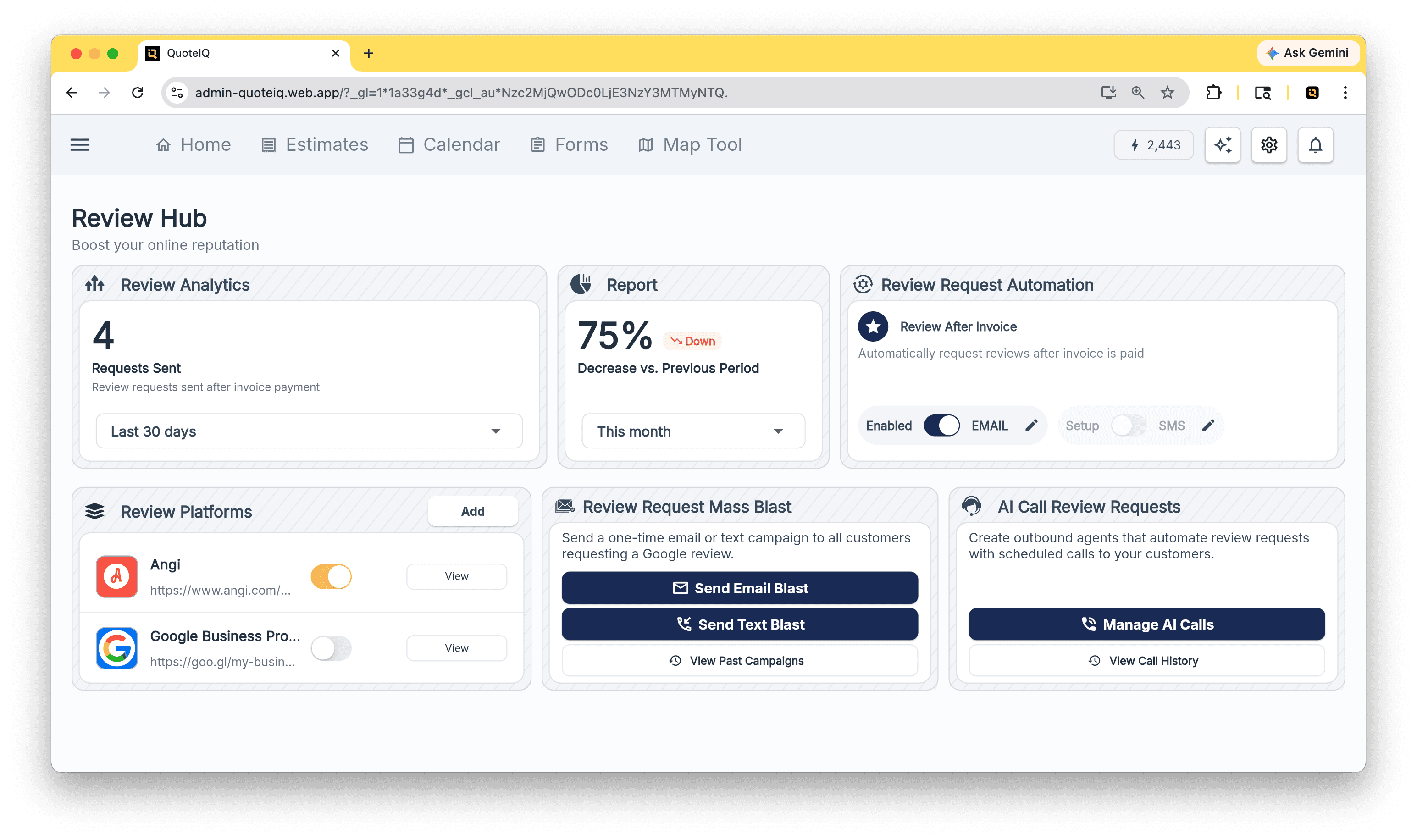Viewport: 1417px width, 840px height.
Task: Click the QuoteIQ extension icon in toolbar
Action: point(1312,92)
